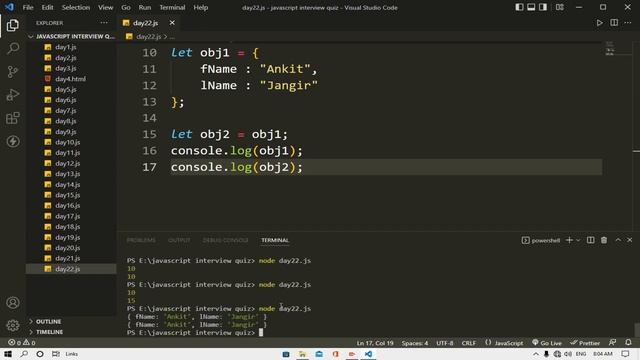Image resolution: width=640 pixels, height=360 pixels.
Task: Open the Thunder Client lightning icon
Action: pyautogui.click(x=13, y=142)
